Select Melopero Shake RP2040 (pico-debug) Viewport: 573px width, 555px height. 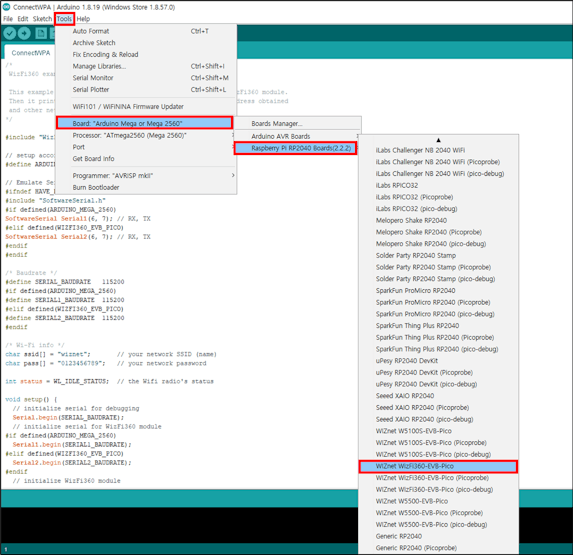pyautogui.click(x=439, y=244)
